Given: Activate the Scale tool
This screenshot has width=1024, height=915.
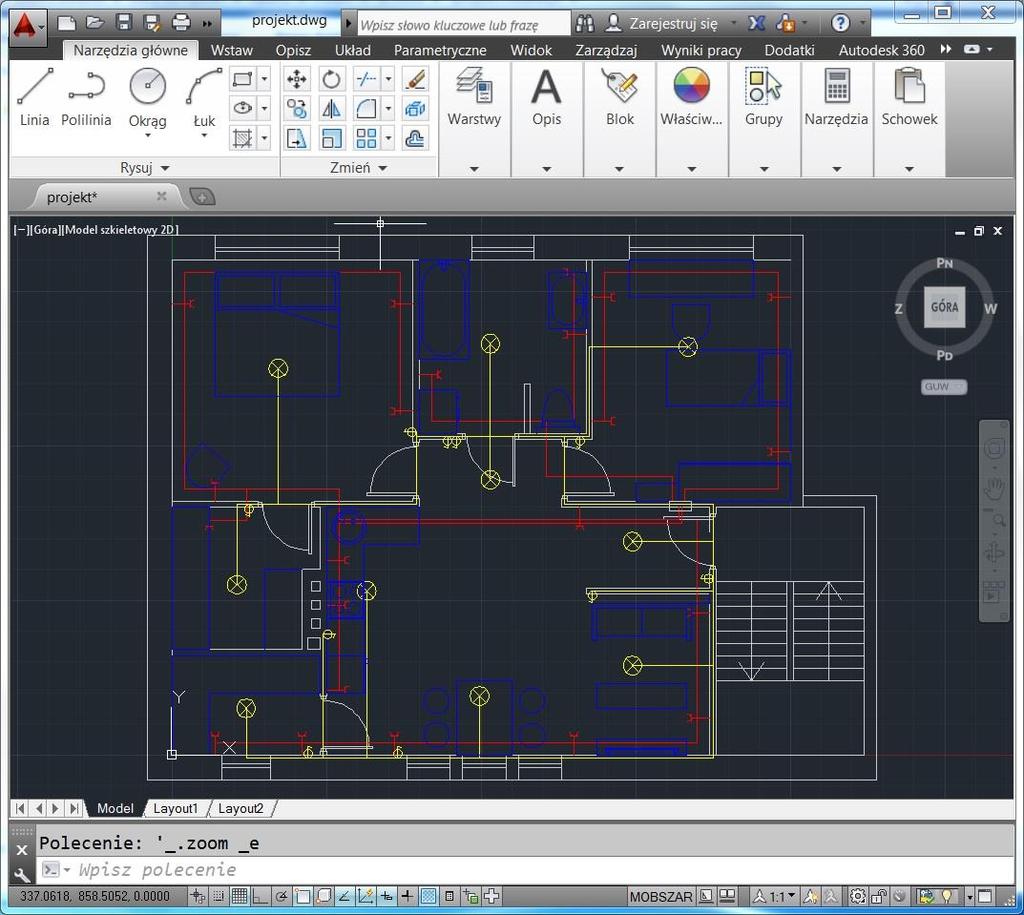Looking at the screenshot, I should 331,138.
